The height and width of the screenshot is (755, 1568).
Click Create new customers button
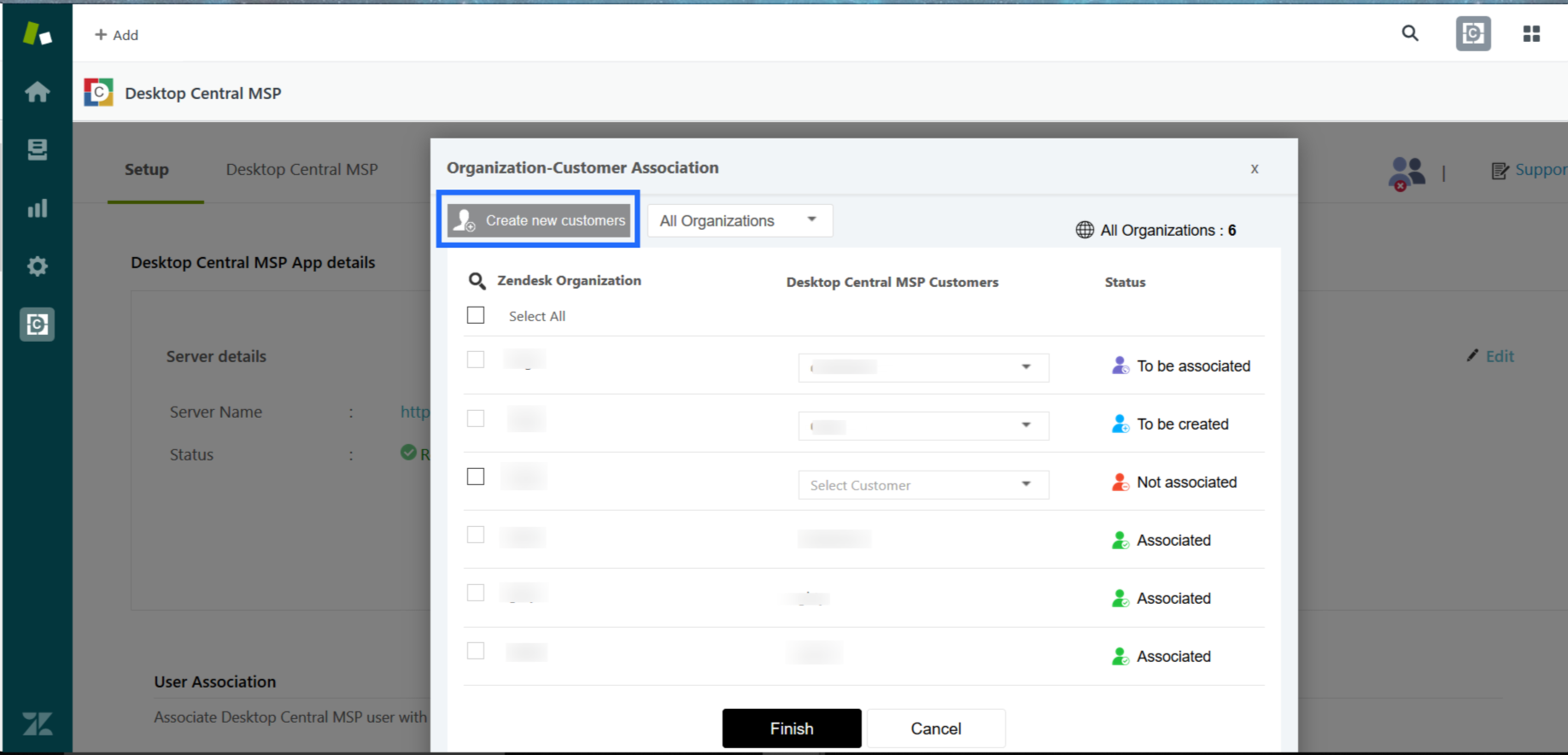tap(539, 220)
